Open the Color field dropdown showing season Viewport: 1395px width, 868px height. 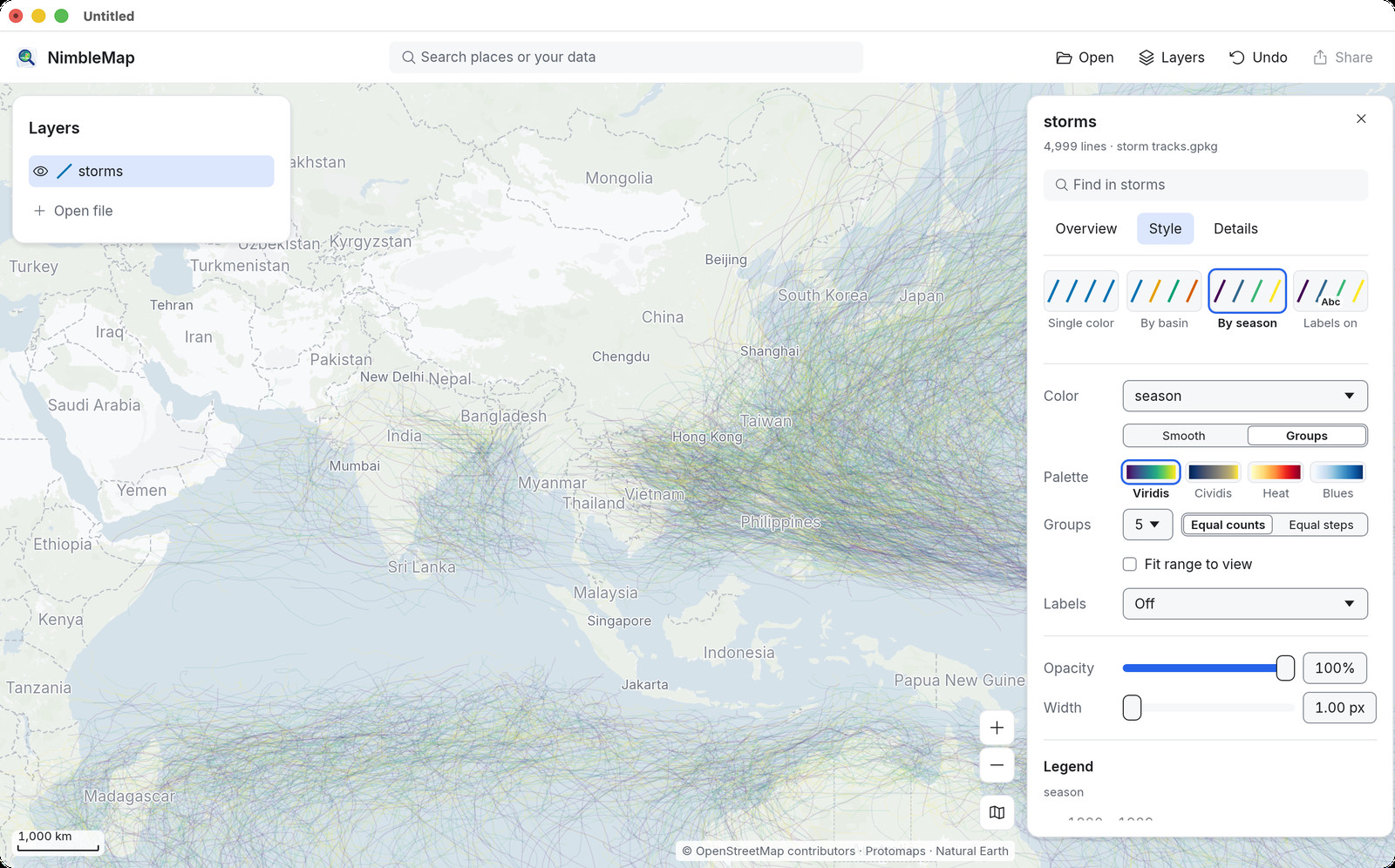pos(1245,396)
